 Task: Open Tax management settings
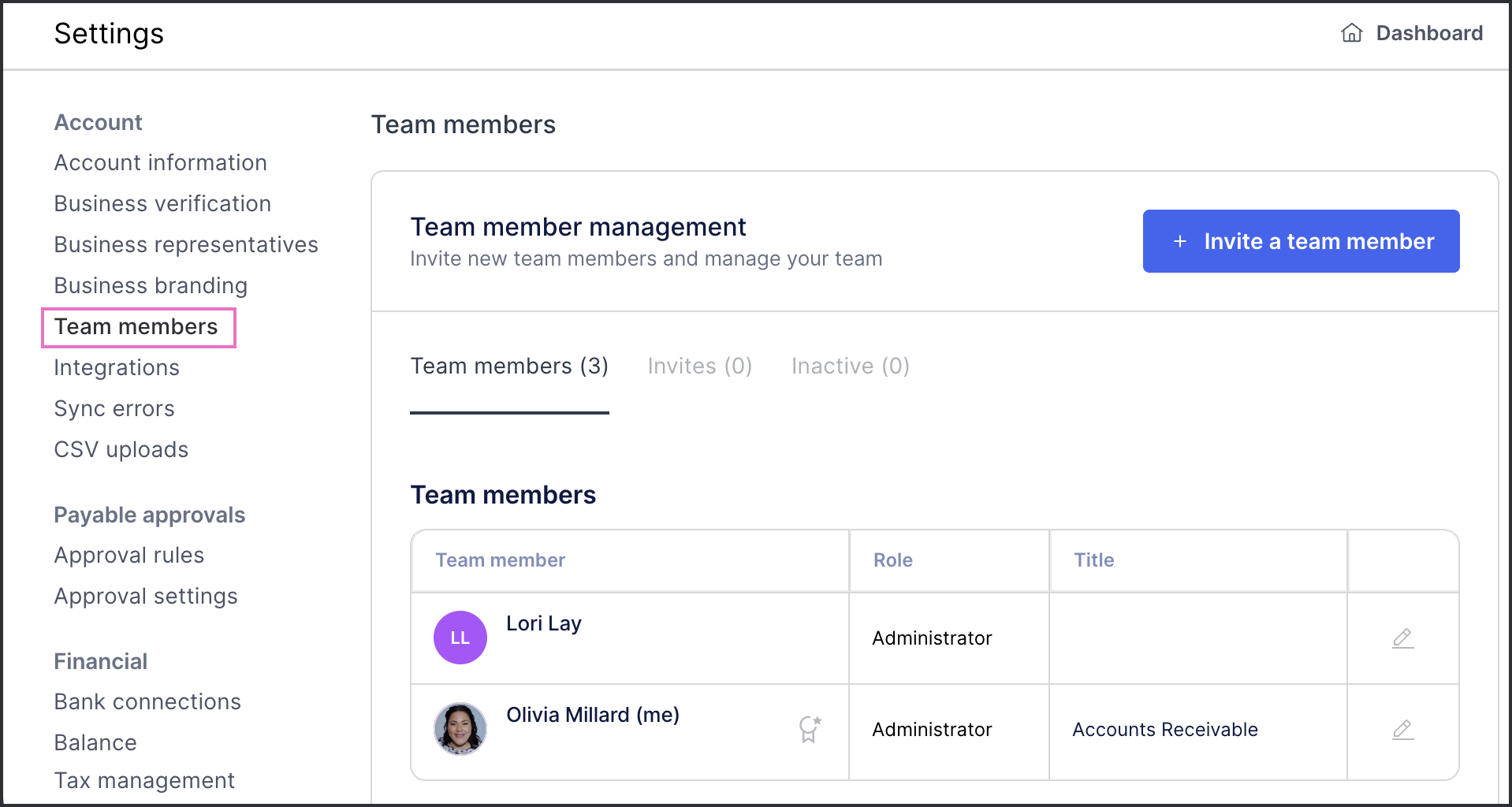pyautogui.click(x=144, y=780)
